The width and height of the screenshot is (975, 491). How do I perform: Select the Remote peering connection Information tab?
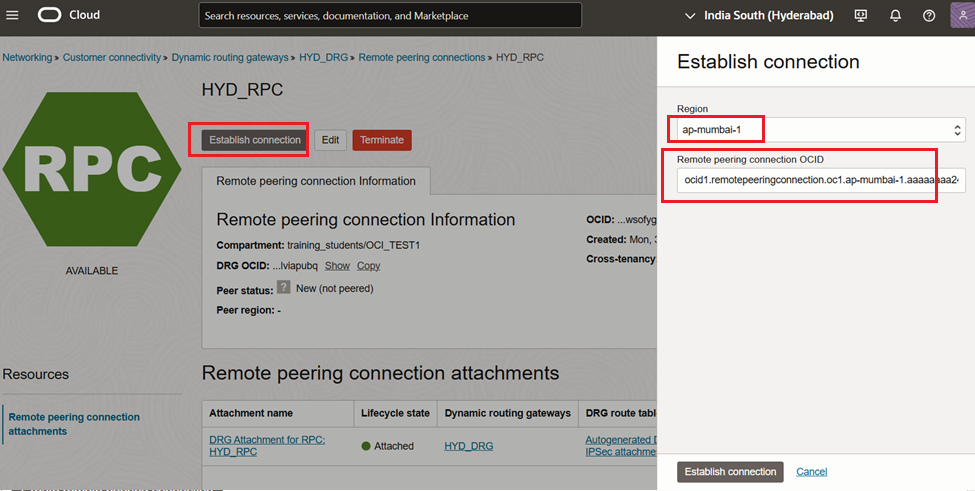click(316, 181)
